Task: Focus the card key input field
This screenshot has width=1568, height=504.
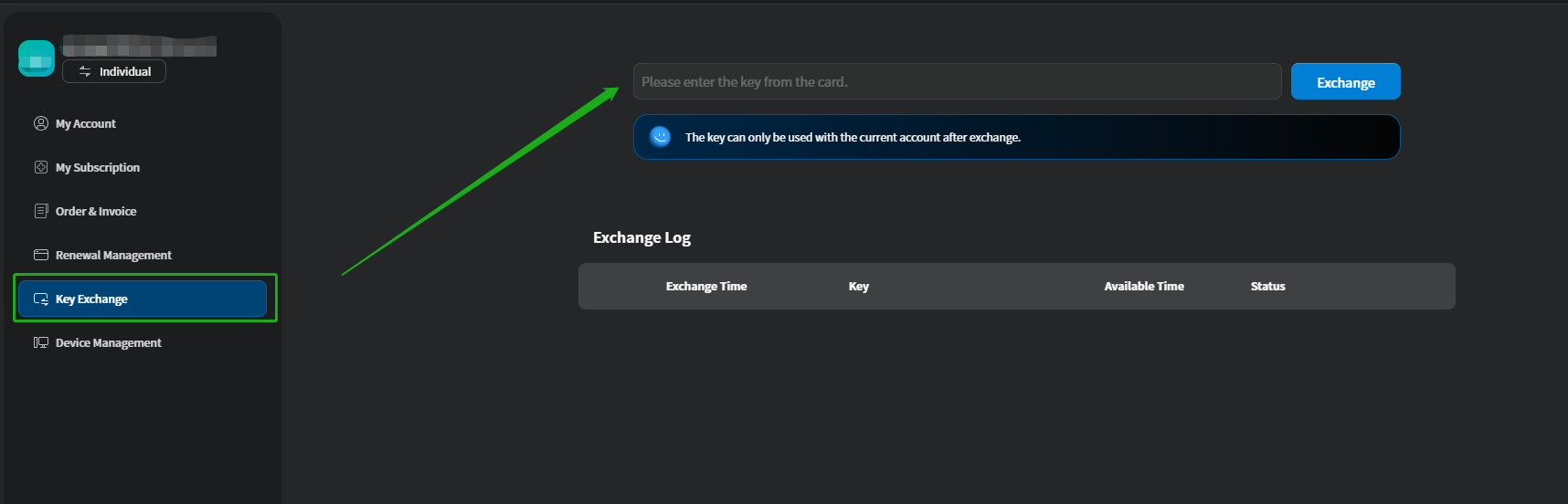Action: pos(957,82)
